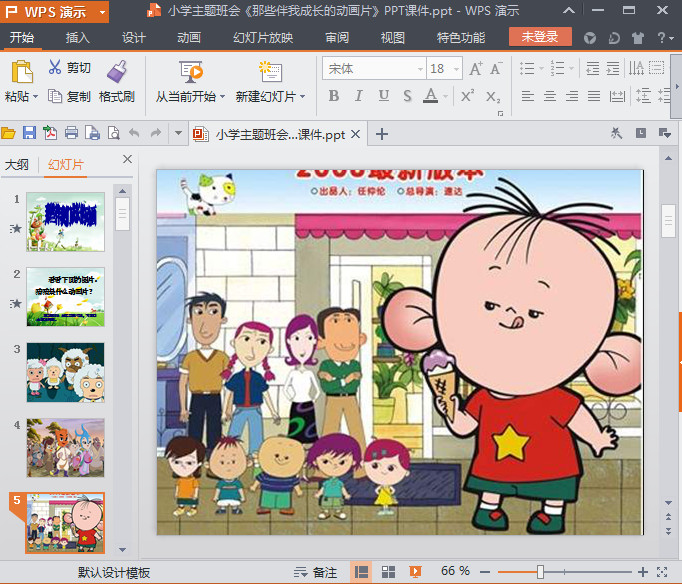Click the Copy icon
682x584 pixels.
[55, 96]
